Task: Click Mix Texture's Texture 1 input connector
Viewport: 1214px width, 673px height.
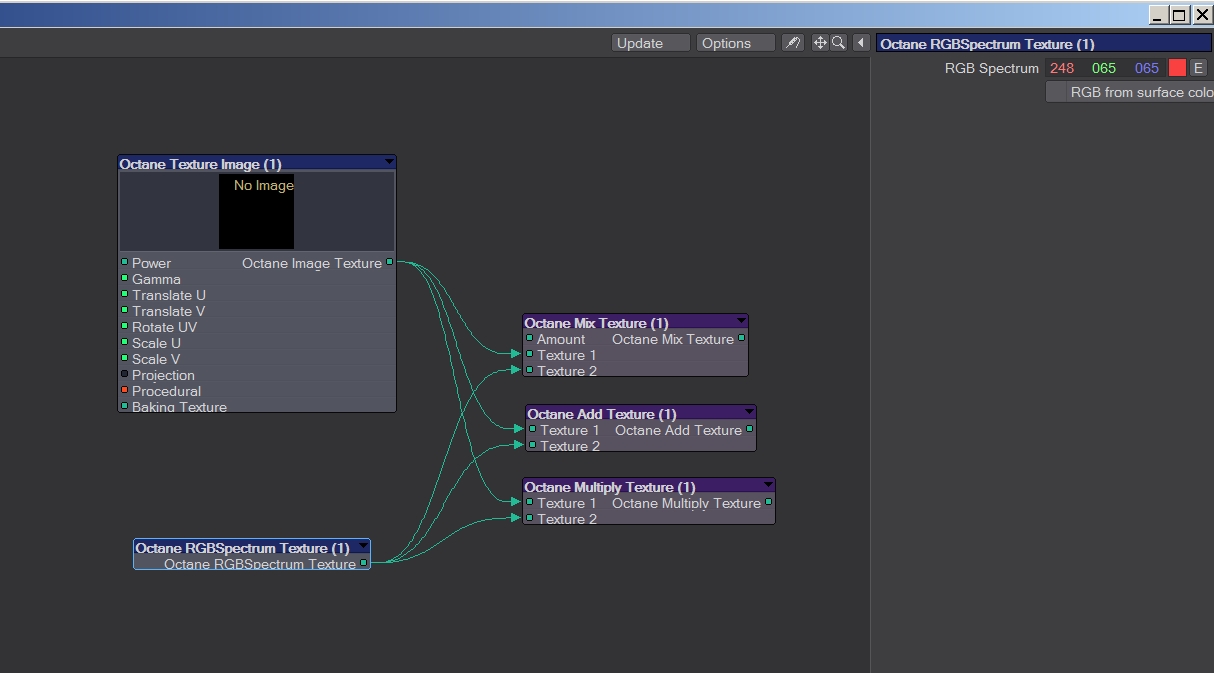Action: point(529,354)
